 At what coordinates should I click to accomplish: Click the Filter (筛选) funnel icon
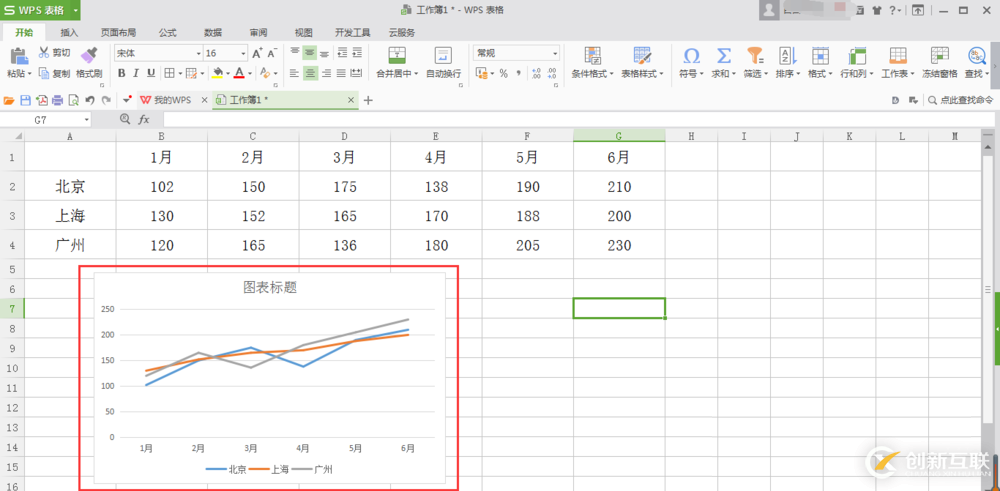point(755,56)
